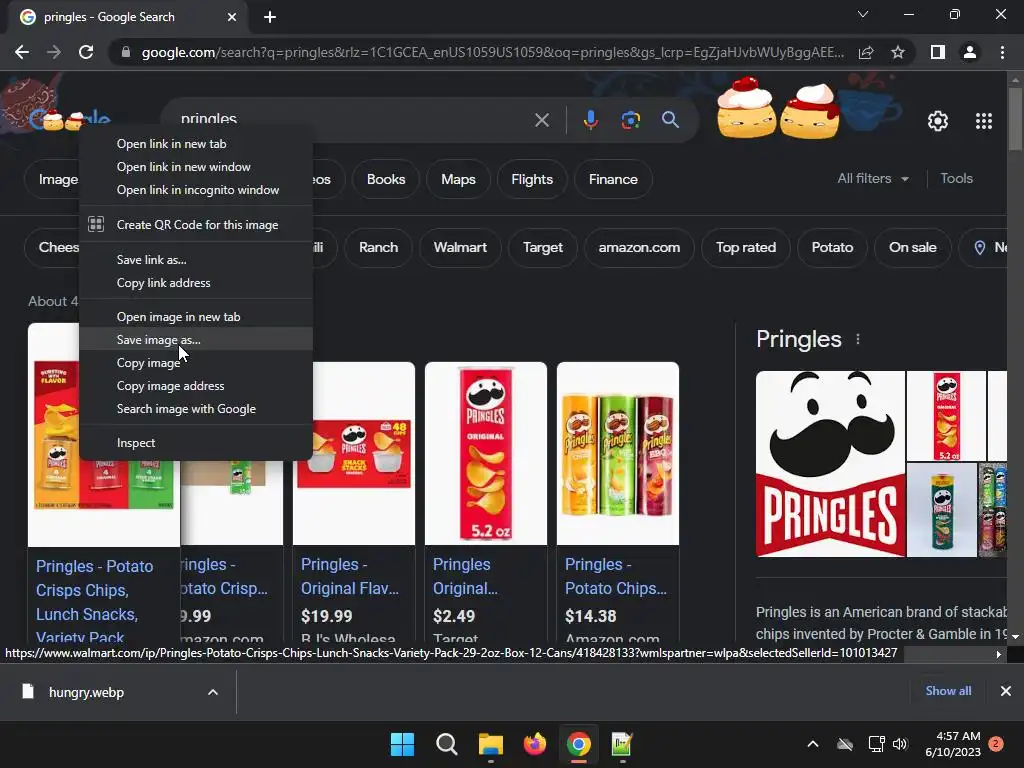Reload the page with the refresh icon
Viewport: 1024px width, 768px height.
[86, 52]
